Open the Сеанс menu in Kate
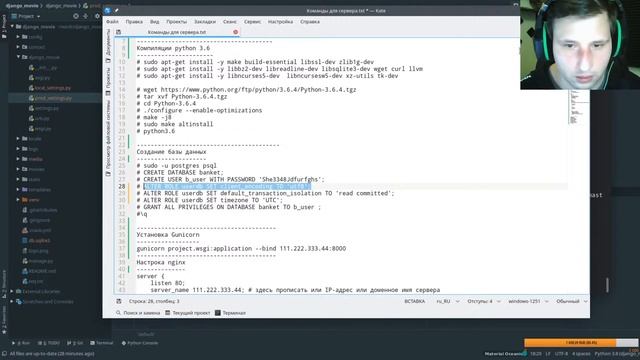The width and height of the screenshot is (640, 360). tap(230, 22)
